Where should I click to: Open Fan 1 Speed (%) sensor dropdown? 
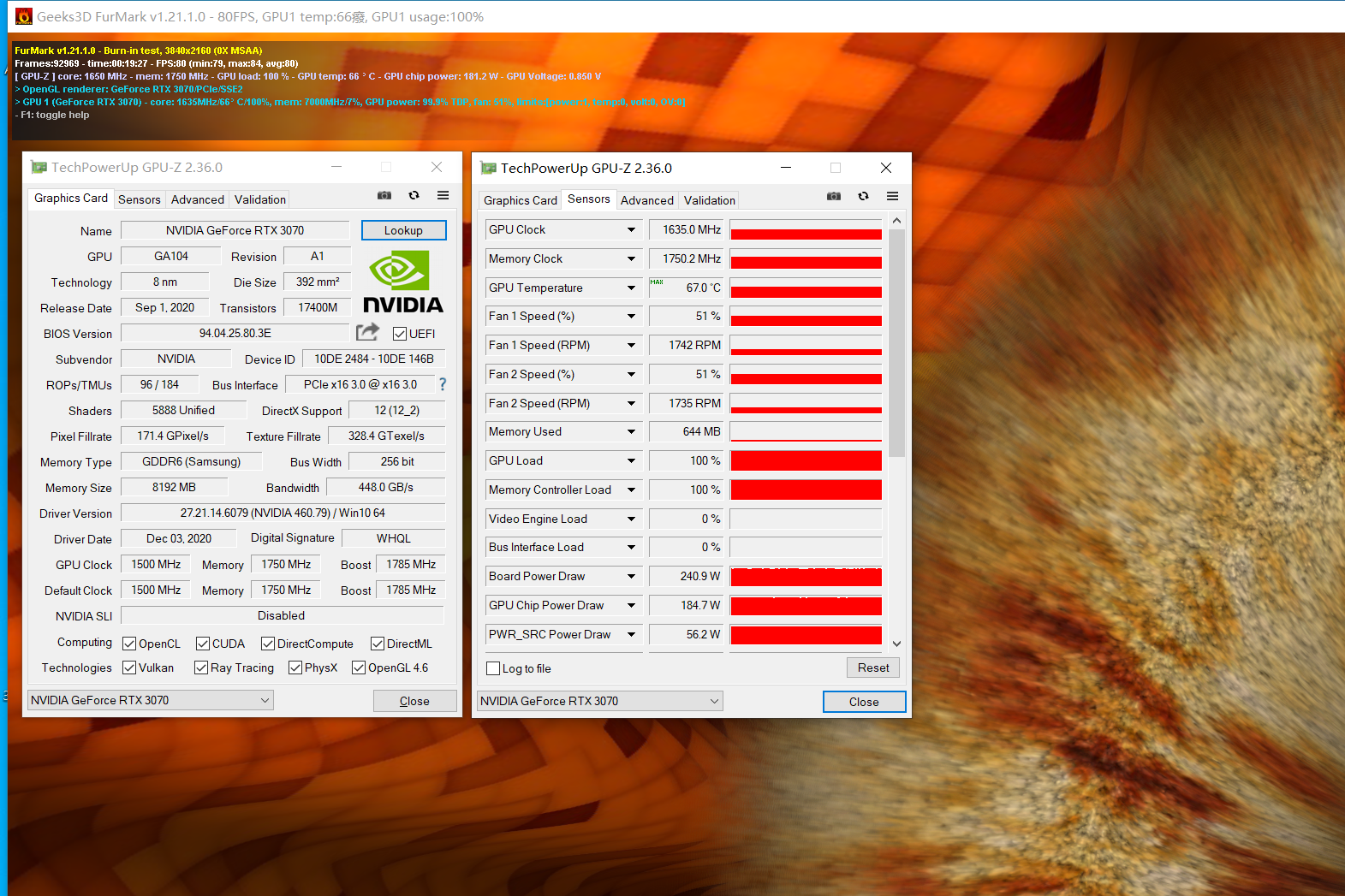(x=631, y=316)
